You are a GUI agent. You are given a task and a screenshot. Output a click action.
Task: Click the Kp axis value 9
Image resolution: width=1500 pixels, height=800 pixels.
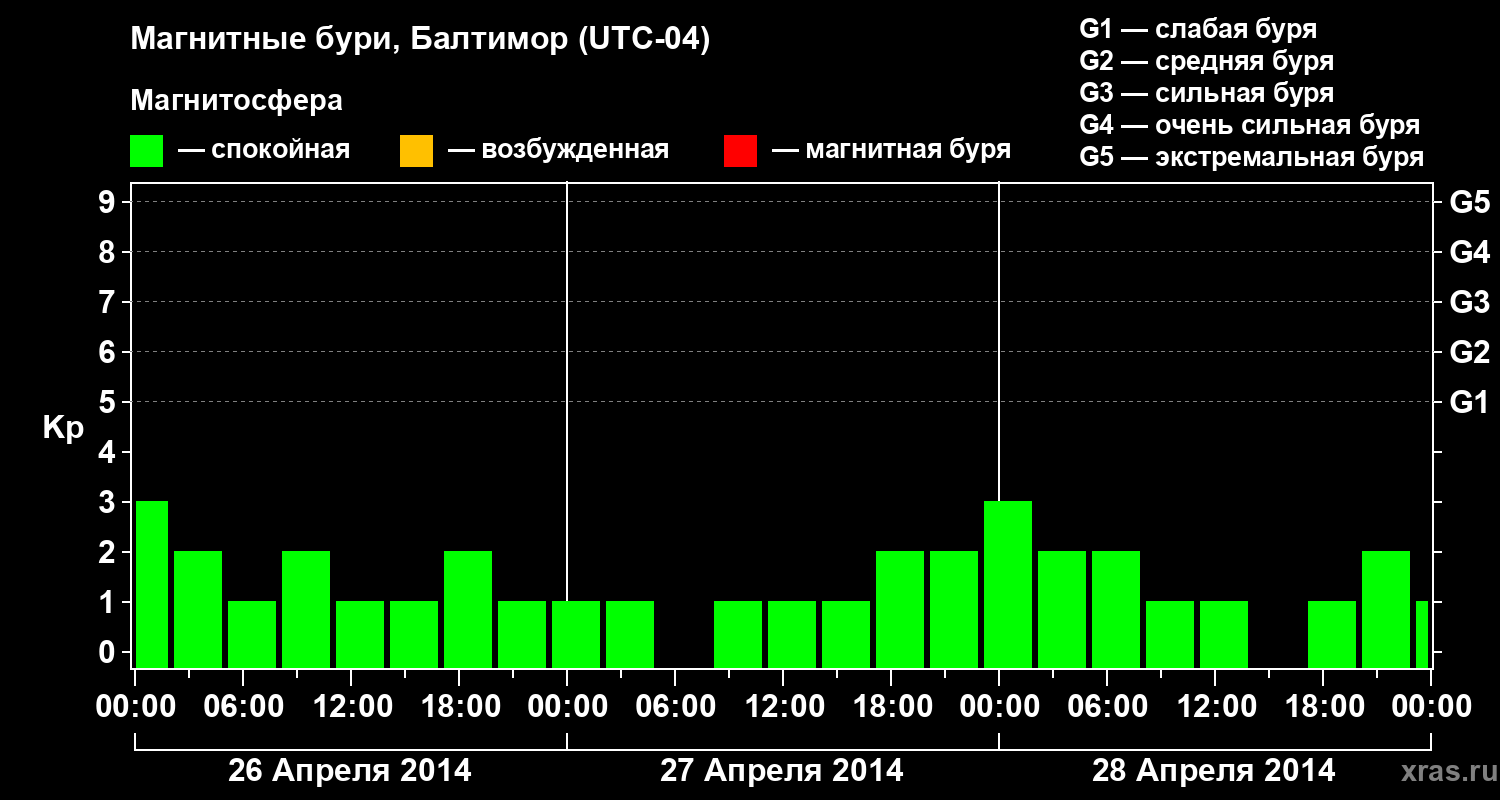tap(109, 202)
